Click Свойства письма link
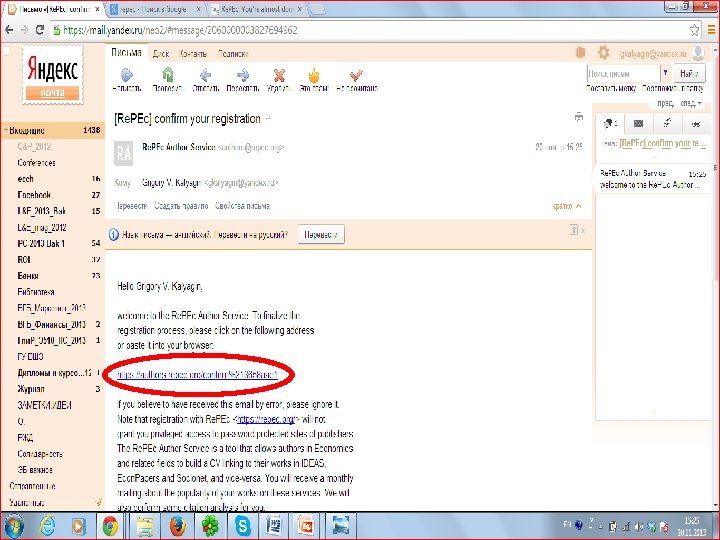Screen dimensions: 720x540 click(x=242, y=206)
